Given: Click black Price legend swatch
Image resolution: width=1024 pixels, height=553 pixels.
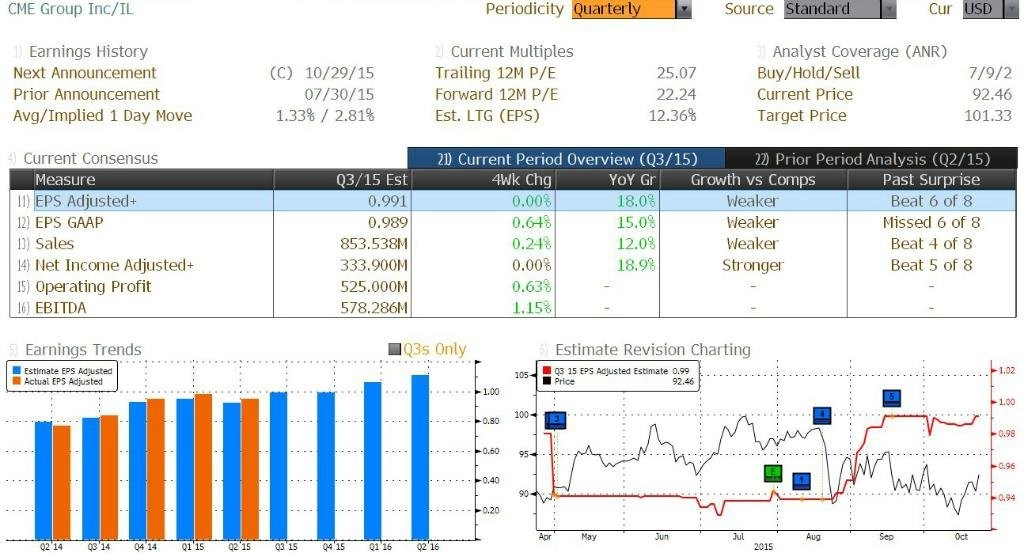Looking at the screenshot, I should tap(547, 381).
